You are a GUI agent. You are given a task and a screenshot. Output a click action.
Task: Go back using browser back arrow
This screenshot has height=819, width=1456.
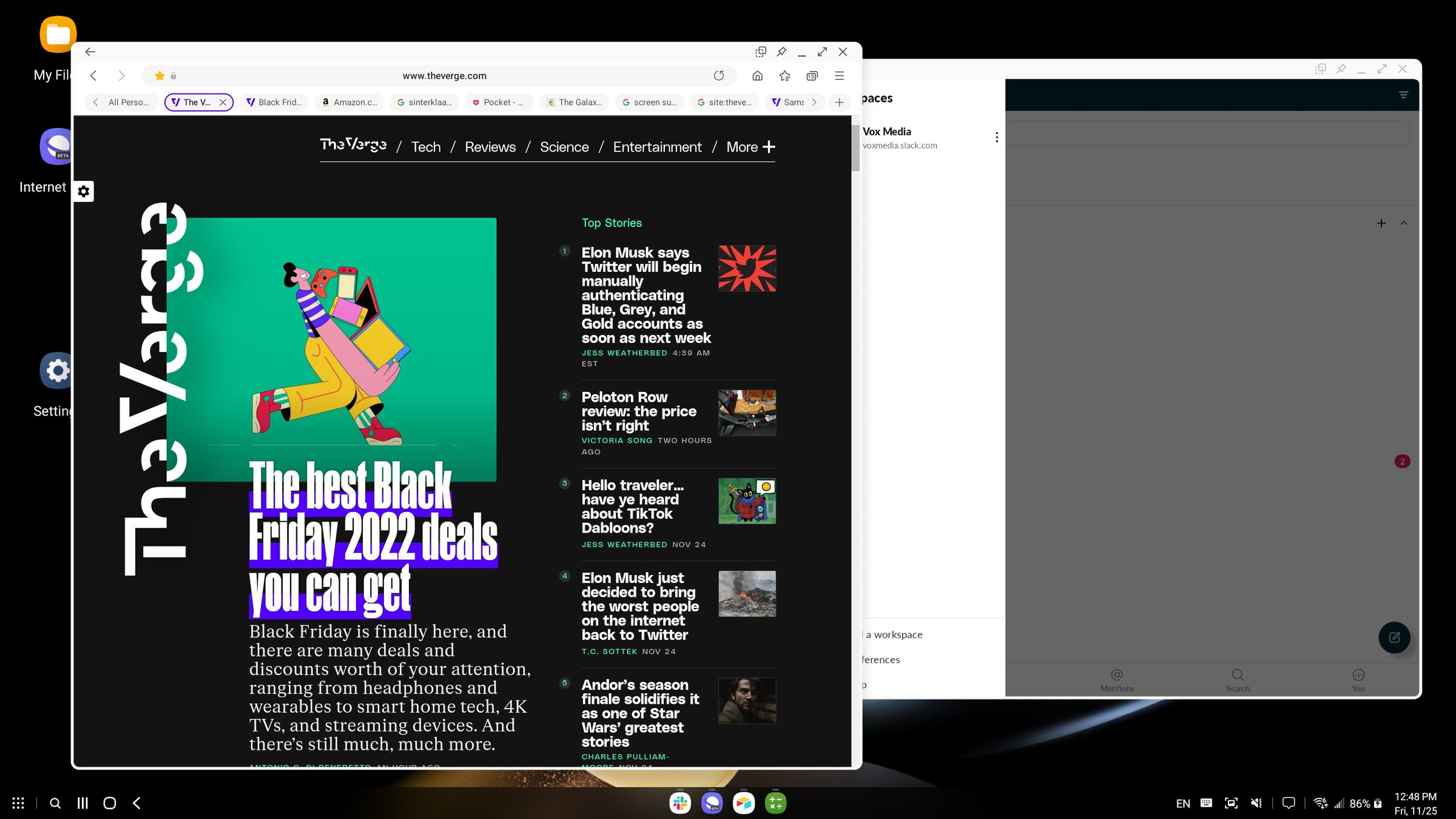click(x=93, y=76)
